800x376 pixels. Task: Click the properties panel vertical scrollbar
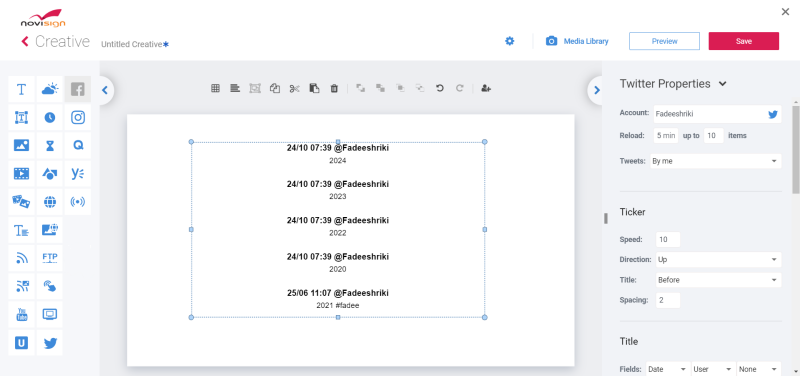pyautogui.click(x=795, y=149)
